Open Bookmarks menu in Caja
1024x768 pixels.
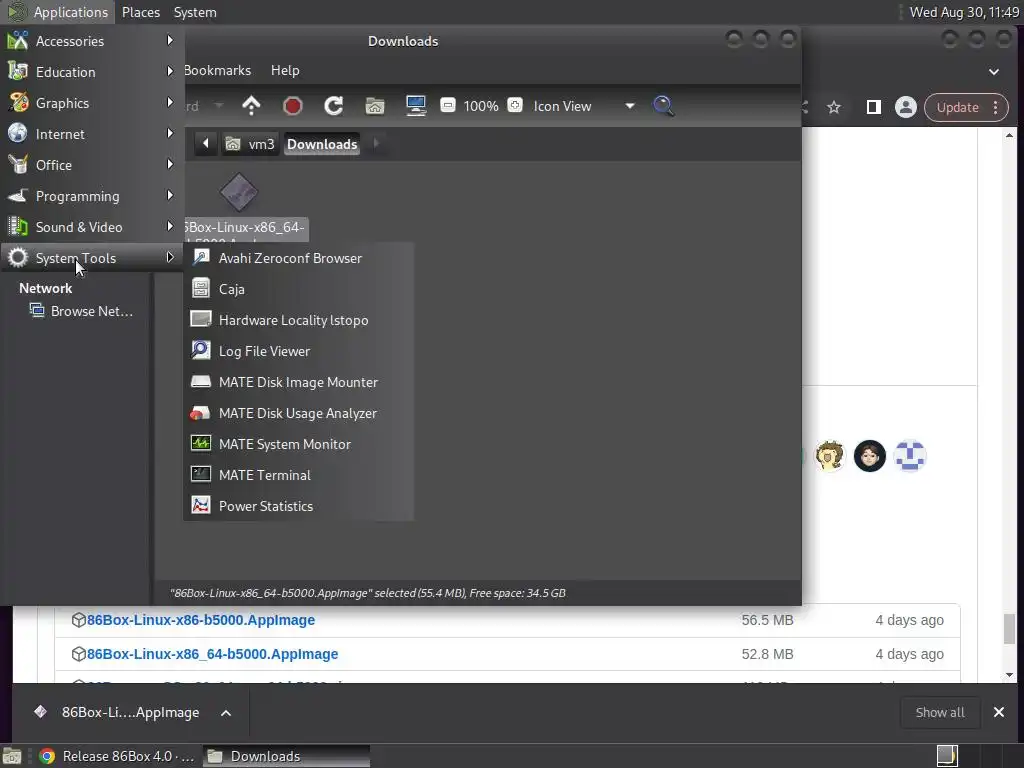click(217, 71)
